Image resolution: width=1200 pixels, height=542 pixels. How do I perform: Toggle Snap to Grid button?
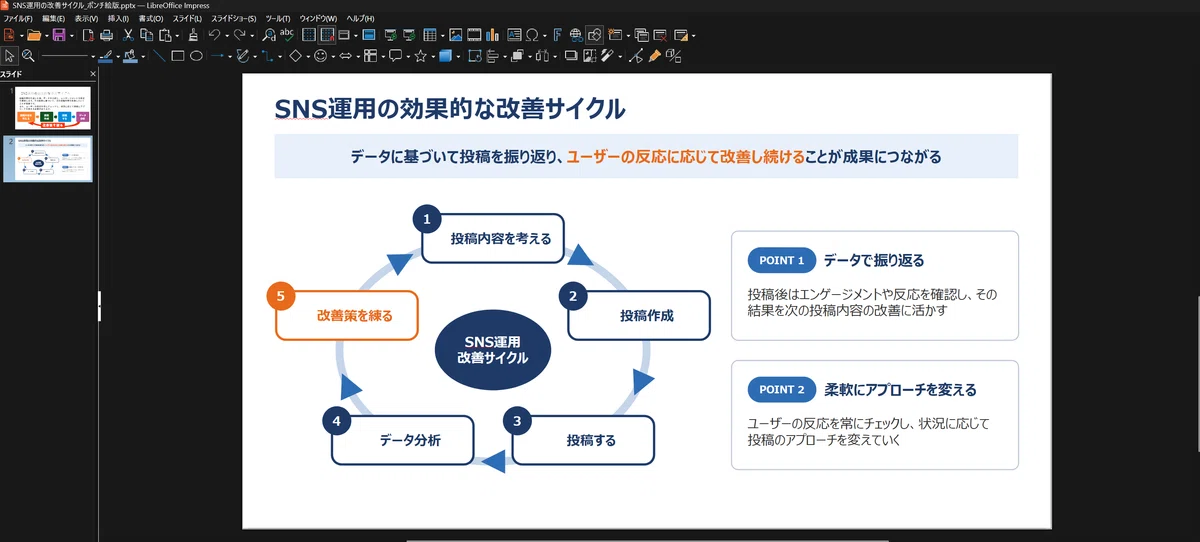coord(327,35)
